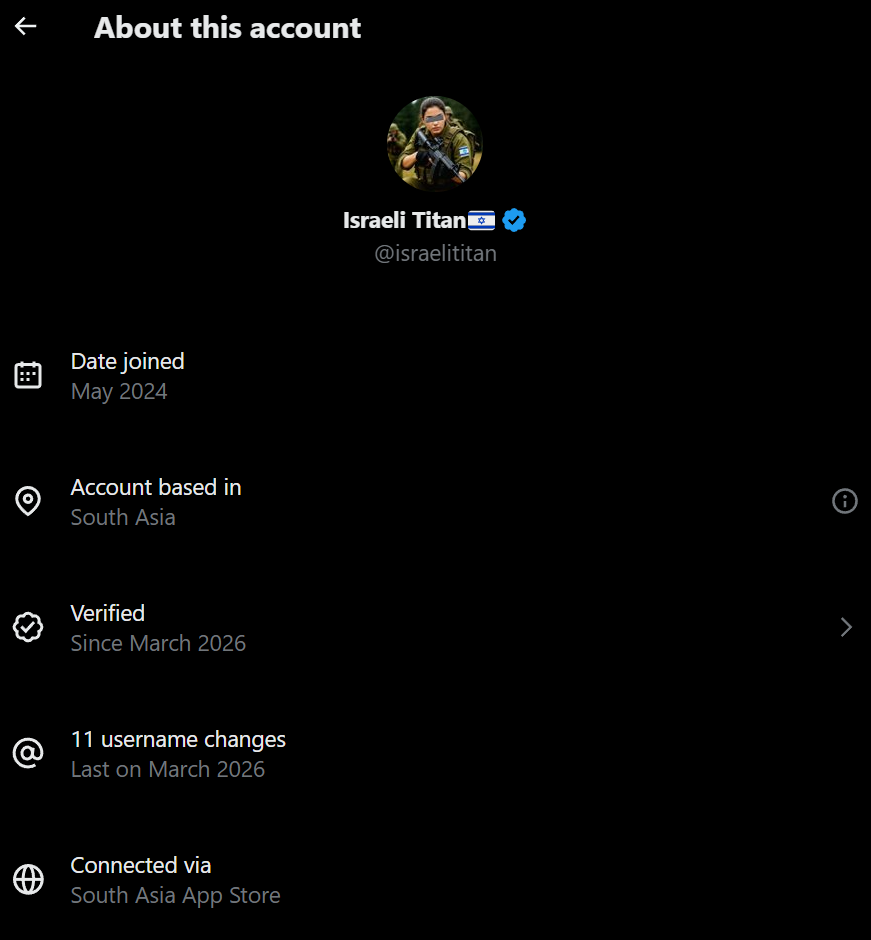Expand the Verified row chevron

point(846,627)
